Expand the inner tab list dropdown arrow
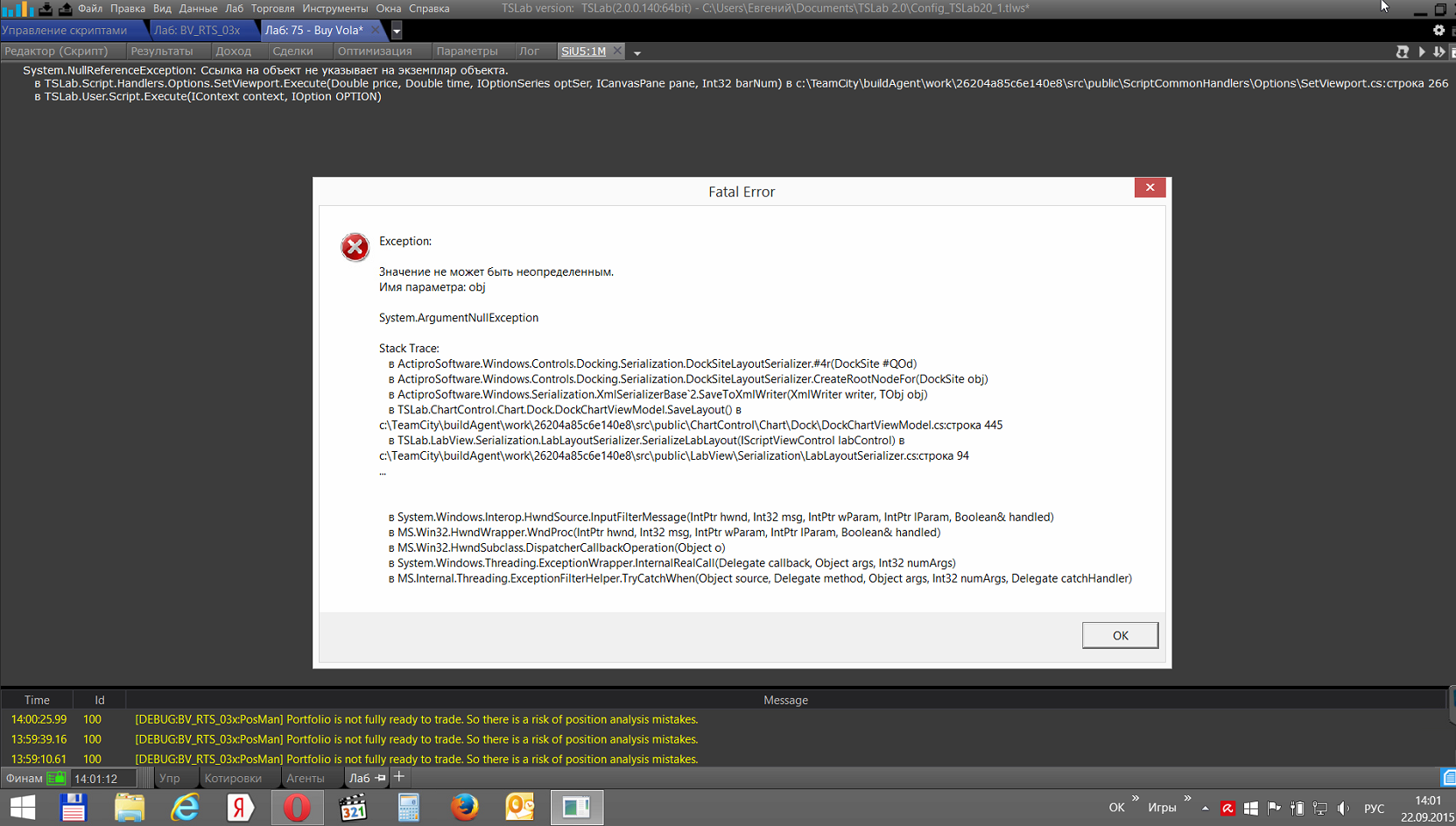This screenshot has height=826, width=1456. point(637,53)
